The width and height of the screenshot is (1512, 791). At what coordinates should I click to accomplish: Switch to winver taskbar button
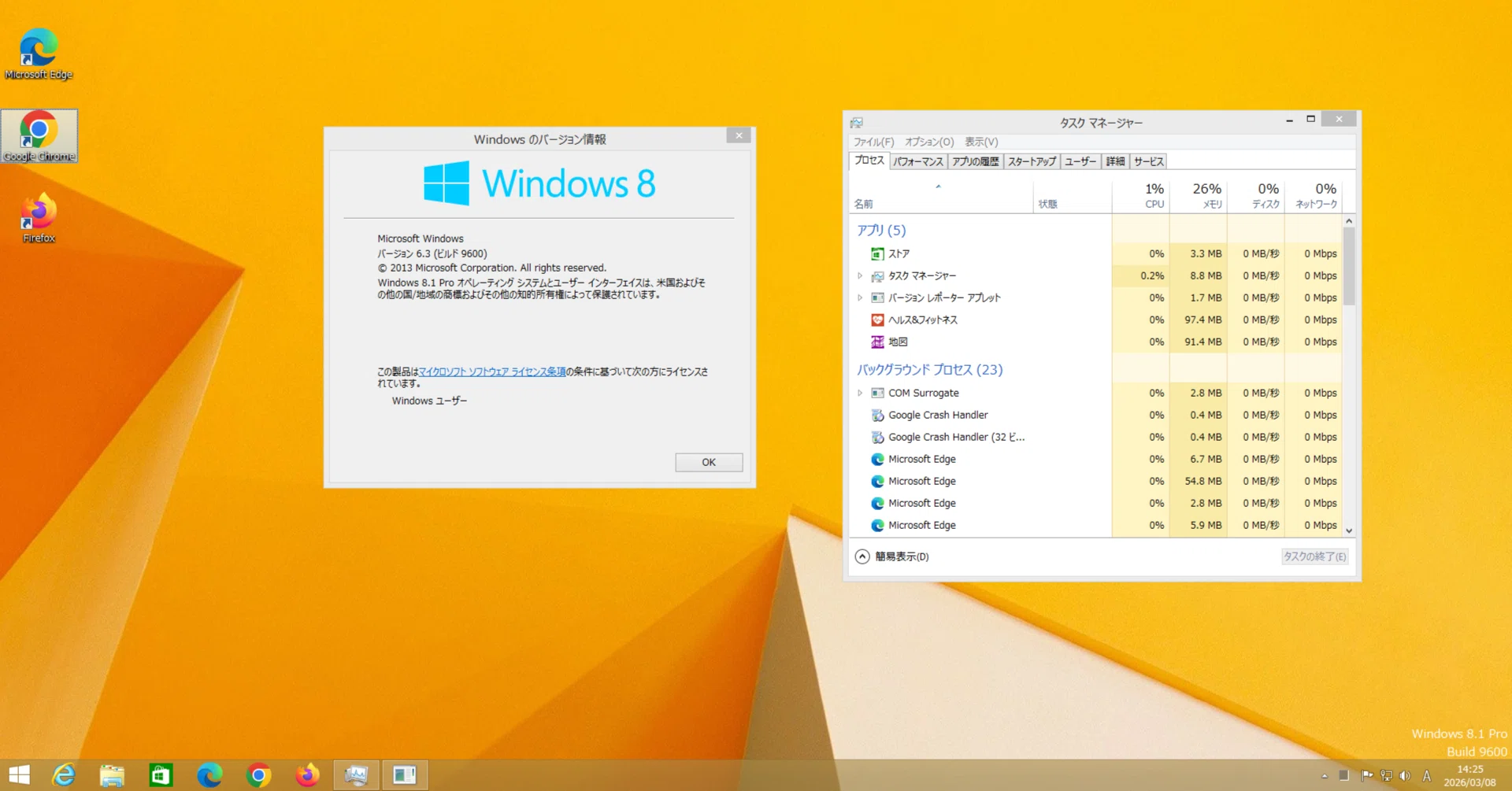click(x=405, y=775)
